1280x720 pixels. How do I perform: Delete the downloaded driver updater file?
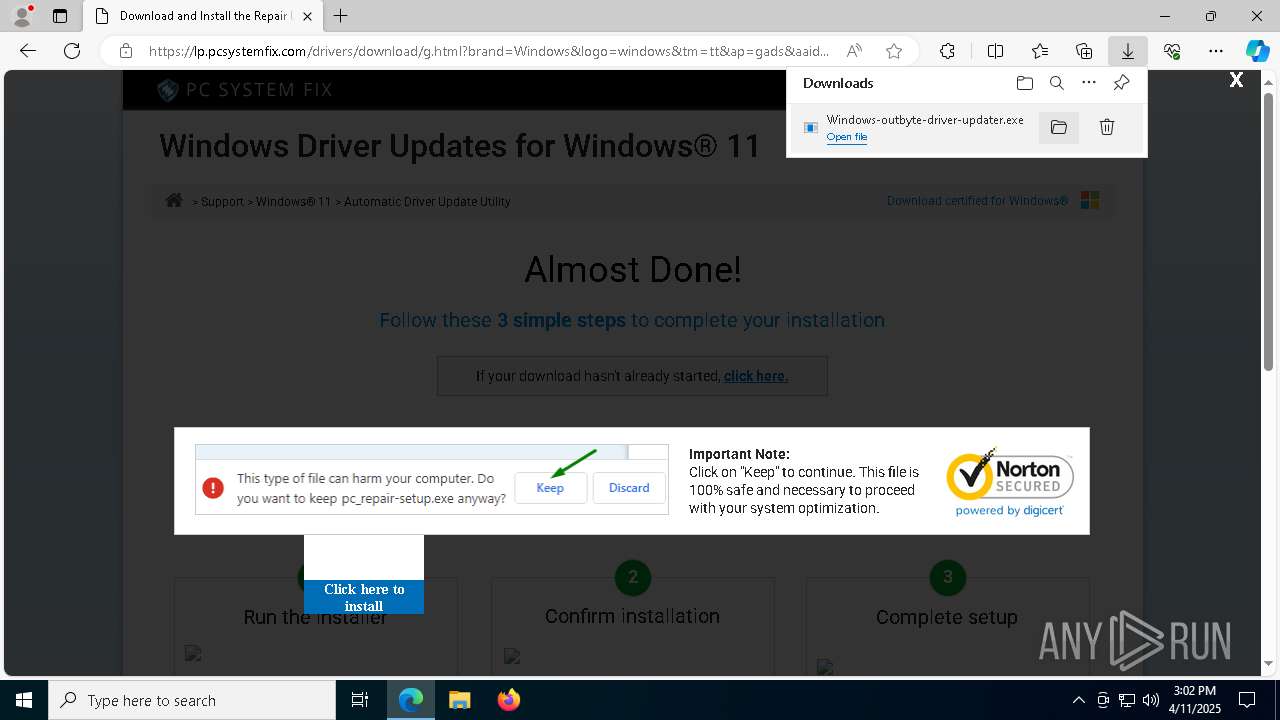point(1107,127)
